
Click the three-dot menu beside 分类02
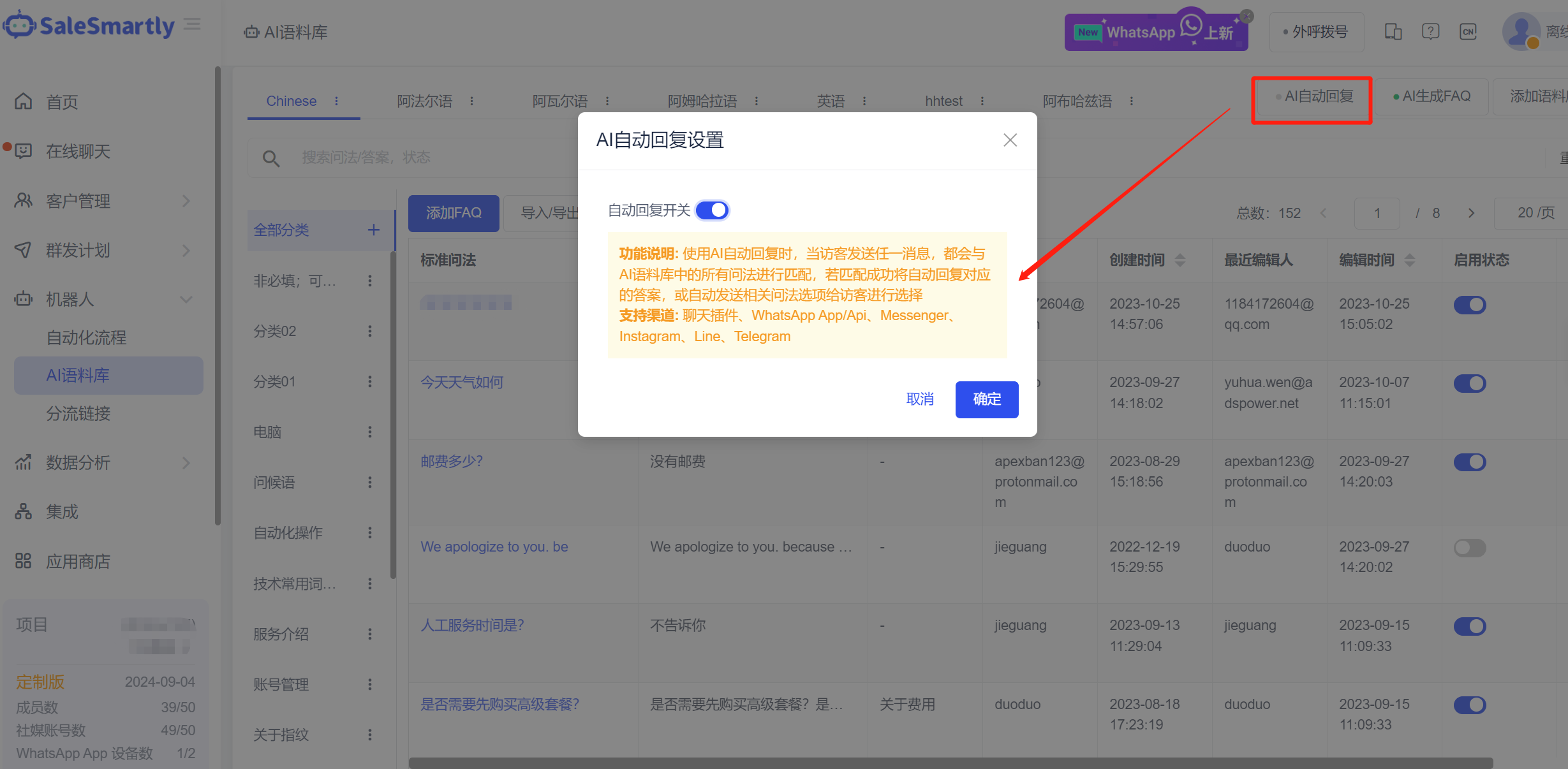370,331
